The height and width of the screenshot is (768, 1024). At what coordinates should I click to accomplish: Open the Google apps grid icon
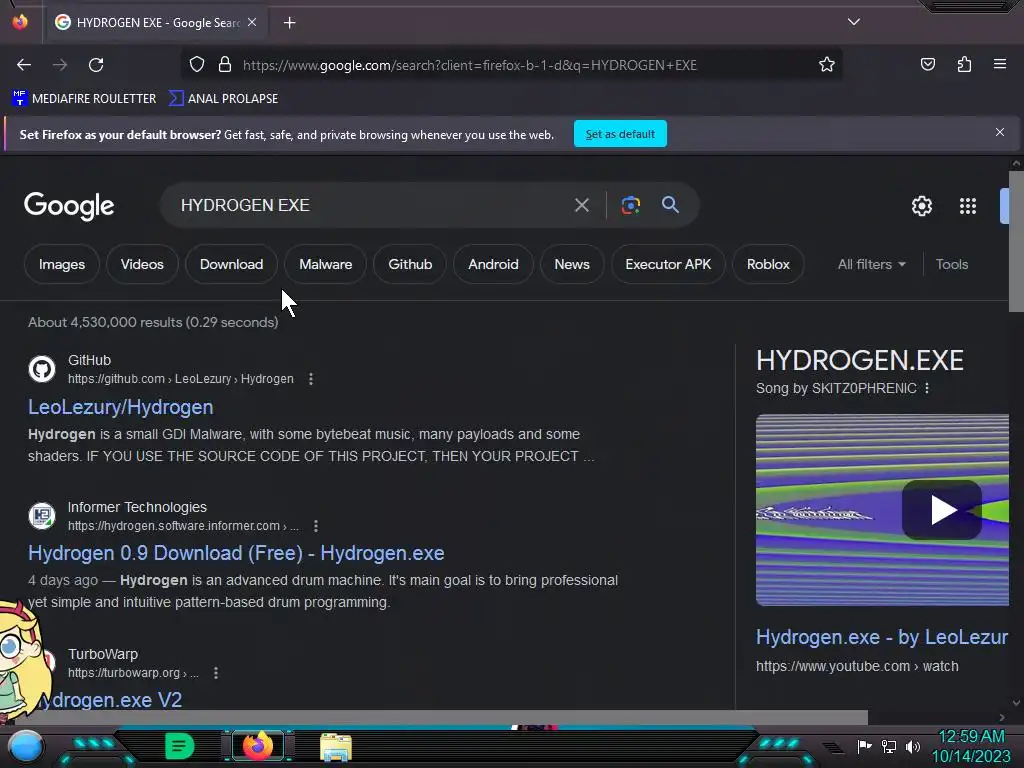click(x=968, y=206)
